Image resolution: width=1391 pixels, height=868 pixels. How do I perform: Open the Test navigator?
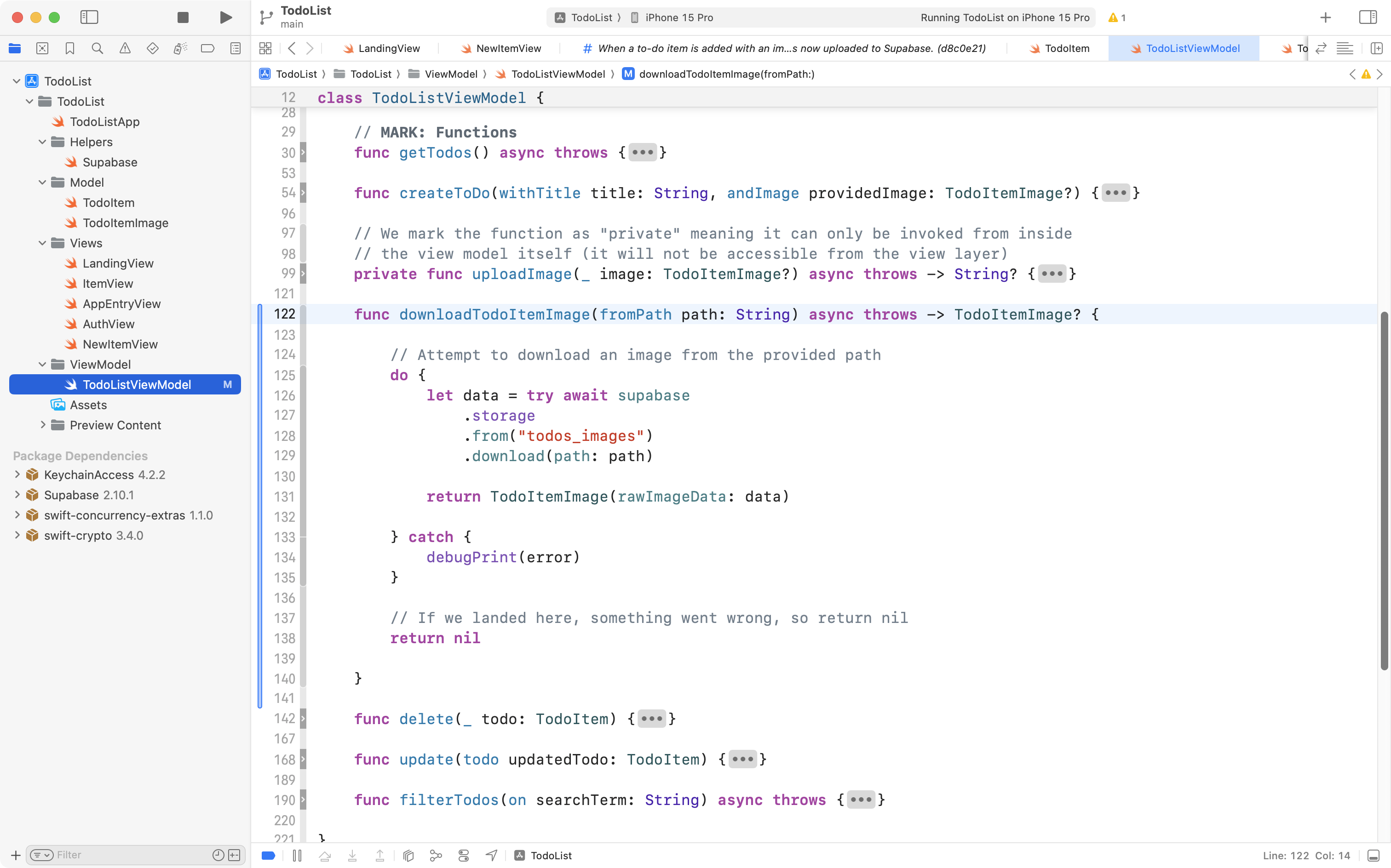[152, 48]
